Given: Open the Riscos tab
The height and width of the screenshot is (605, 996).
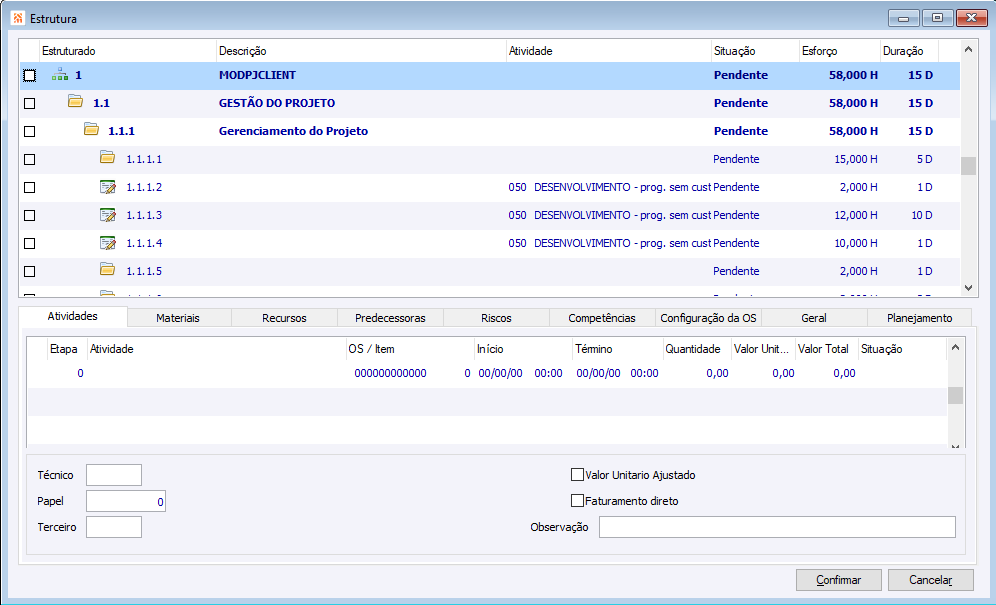Looking at the screenshot, I should point(496,318).
